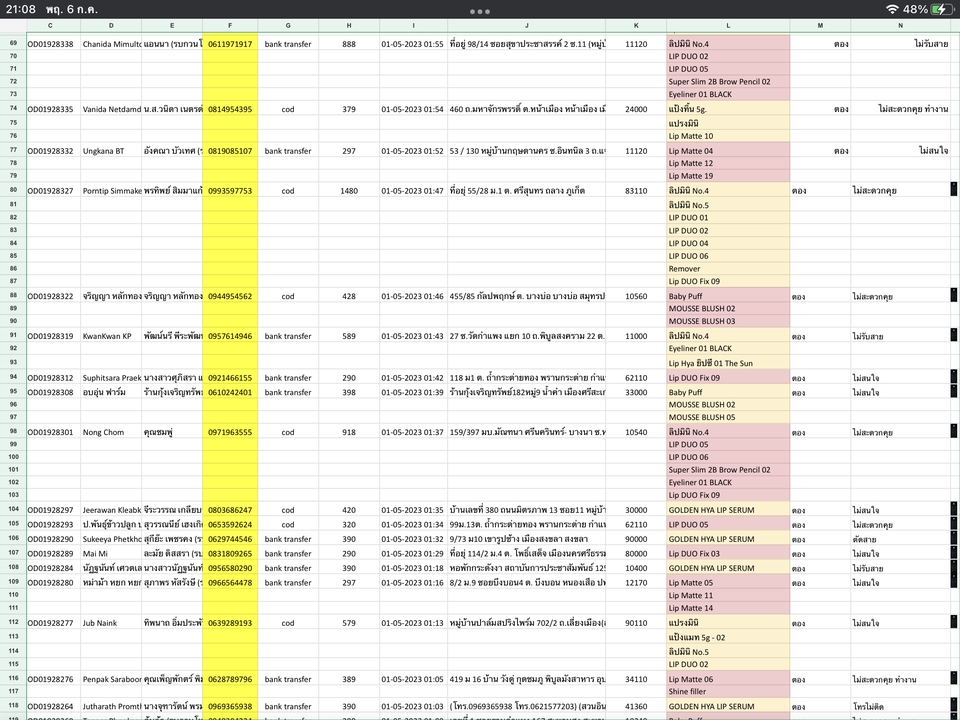Select the name cell Nong Chom
Viewport: 960px width, 720px height.
pyautogui.click(x=111, y=432)
